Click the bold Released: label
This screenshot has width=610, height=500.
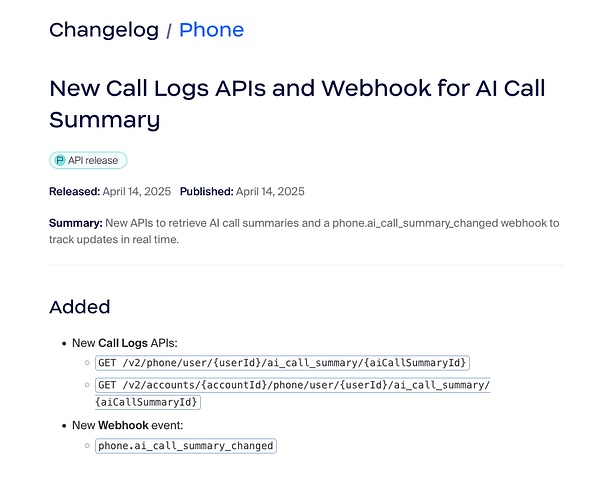(x=75, y=191)
